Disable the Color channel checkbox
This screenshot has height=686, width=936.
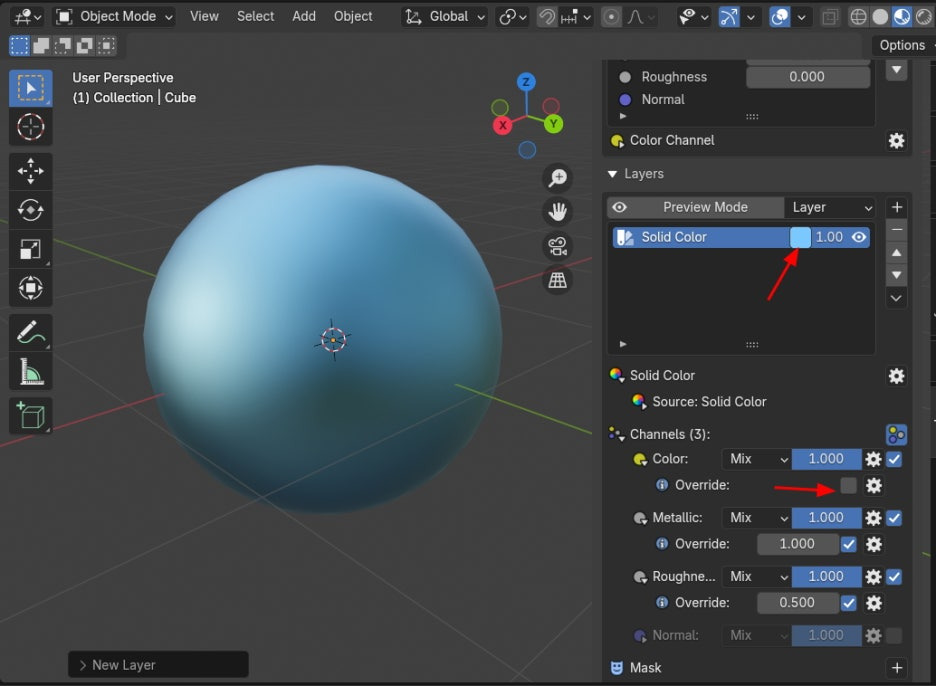point(894,459)
